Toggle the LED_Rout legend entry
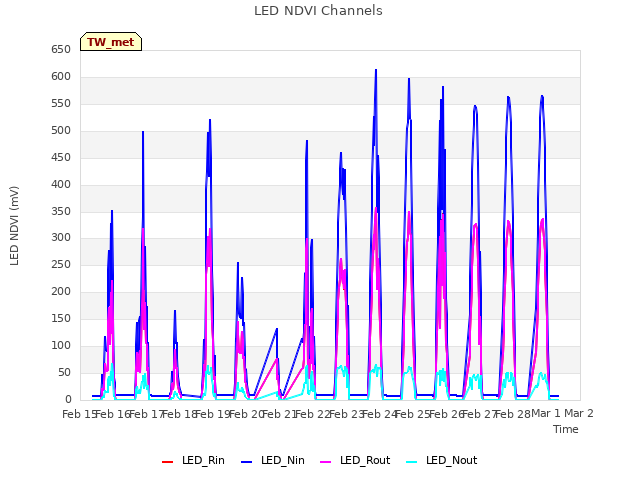The image size is (640, 480). coord(355,461)
